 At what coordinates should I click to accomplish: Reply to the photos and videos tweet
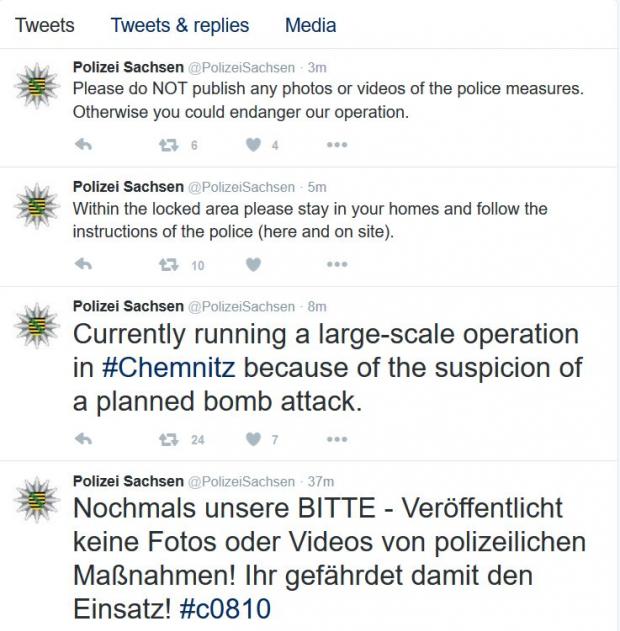point(84,145)
